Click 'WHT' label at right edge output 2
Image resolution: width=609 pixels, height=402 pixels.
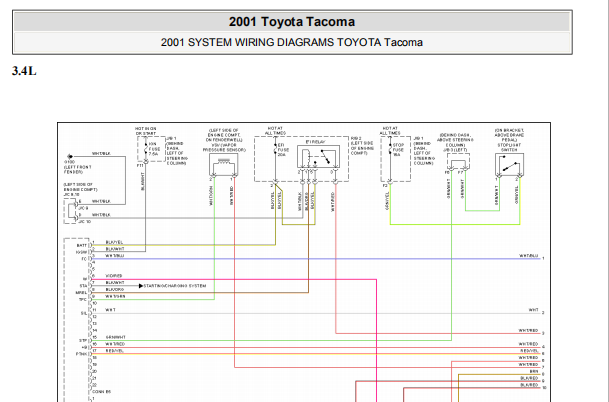(x=533, y=310)
